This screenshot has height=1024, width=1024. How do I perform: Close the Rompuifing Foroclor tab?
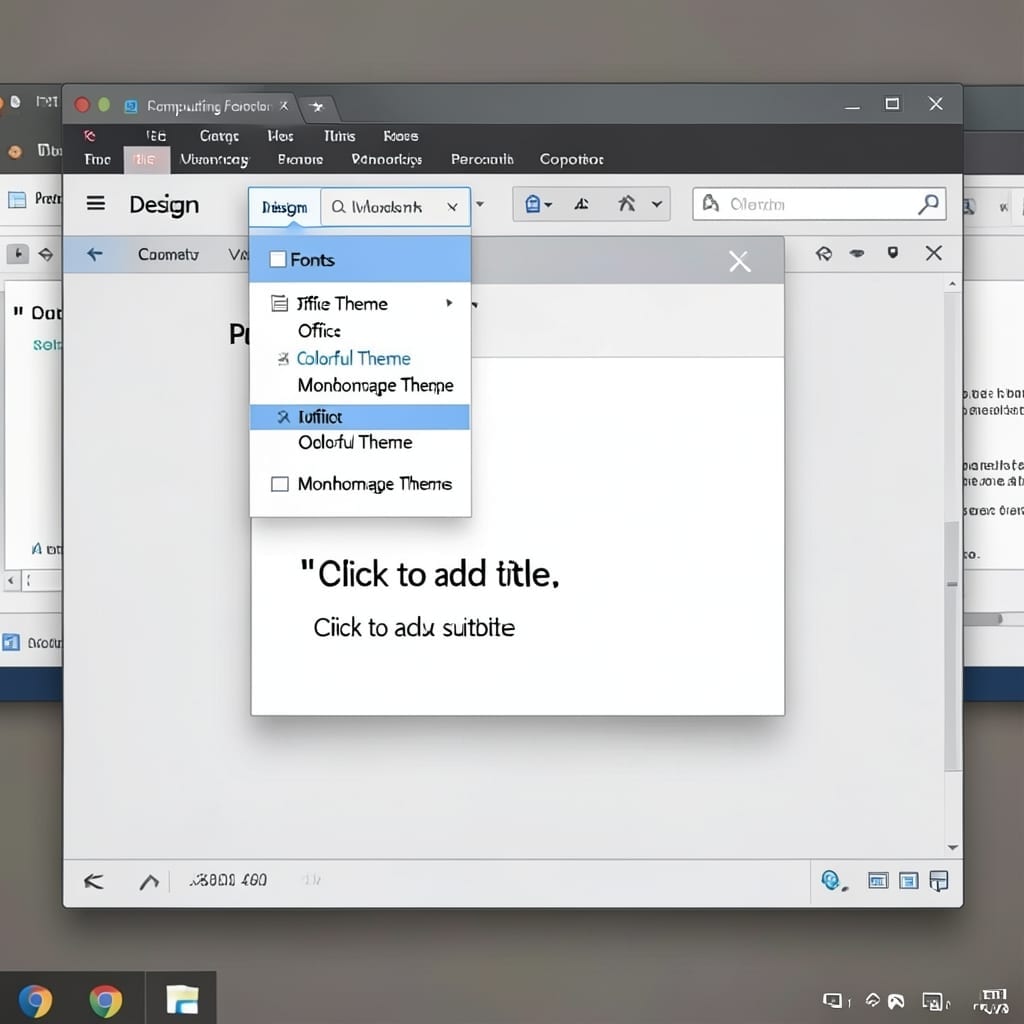tap(284, 105)
